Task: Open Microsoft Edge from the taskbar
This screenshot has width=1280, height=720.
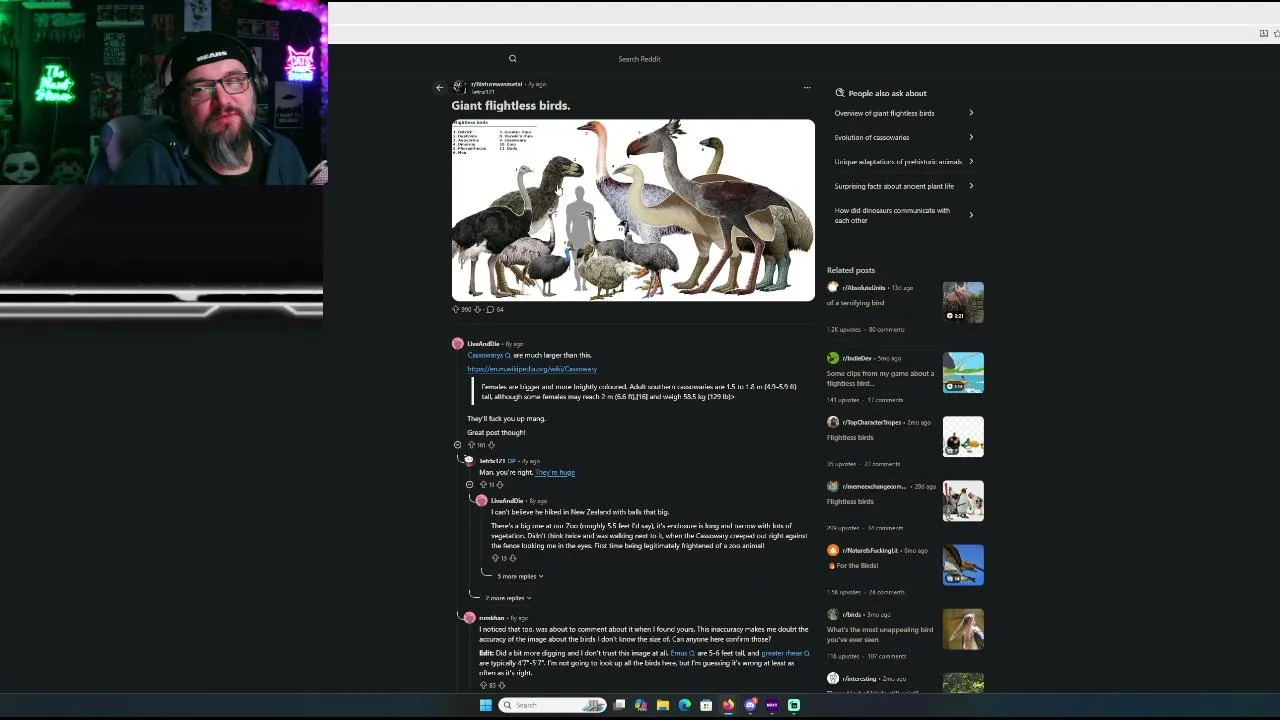Action: point(684,705)
